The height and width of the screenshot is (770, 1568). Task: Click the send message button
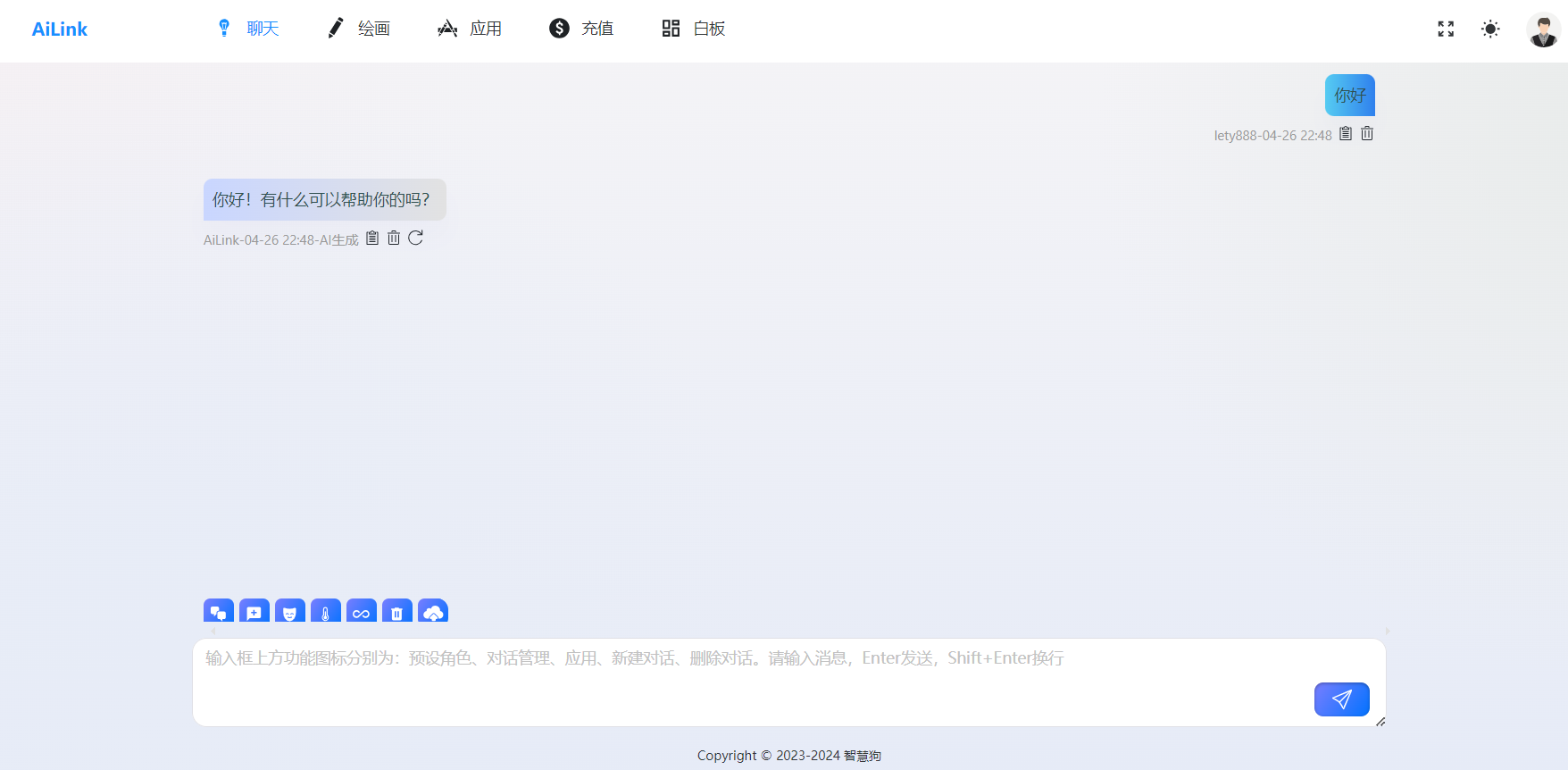(x=1341, y=699)
